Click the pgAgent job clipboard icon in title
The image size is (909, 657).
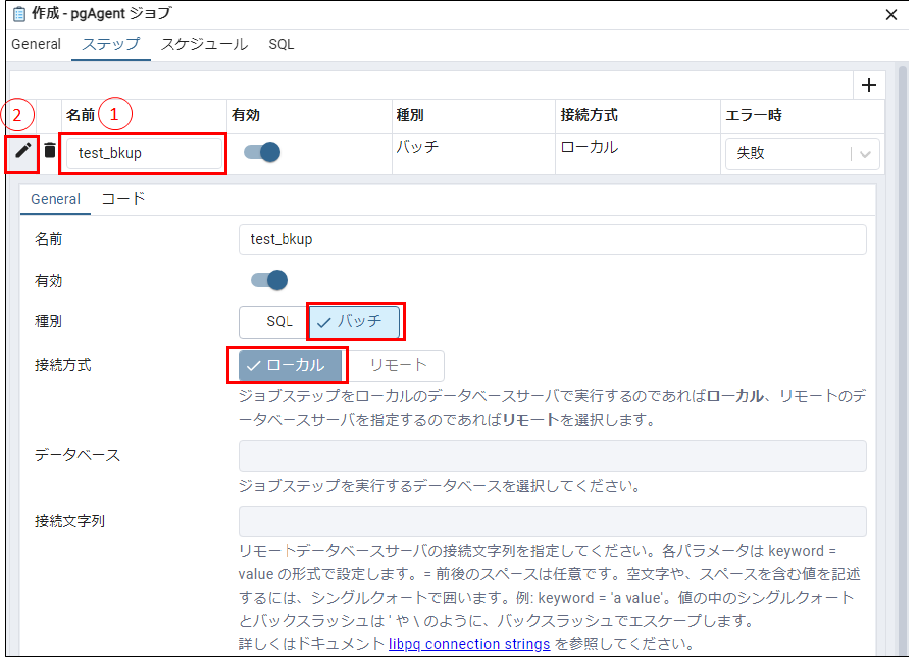click(18, 14)
